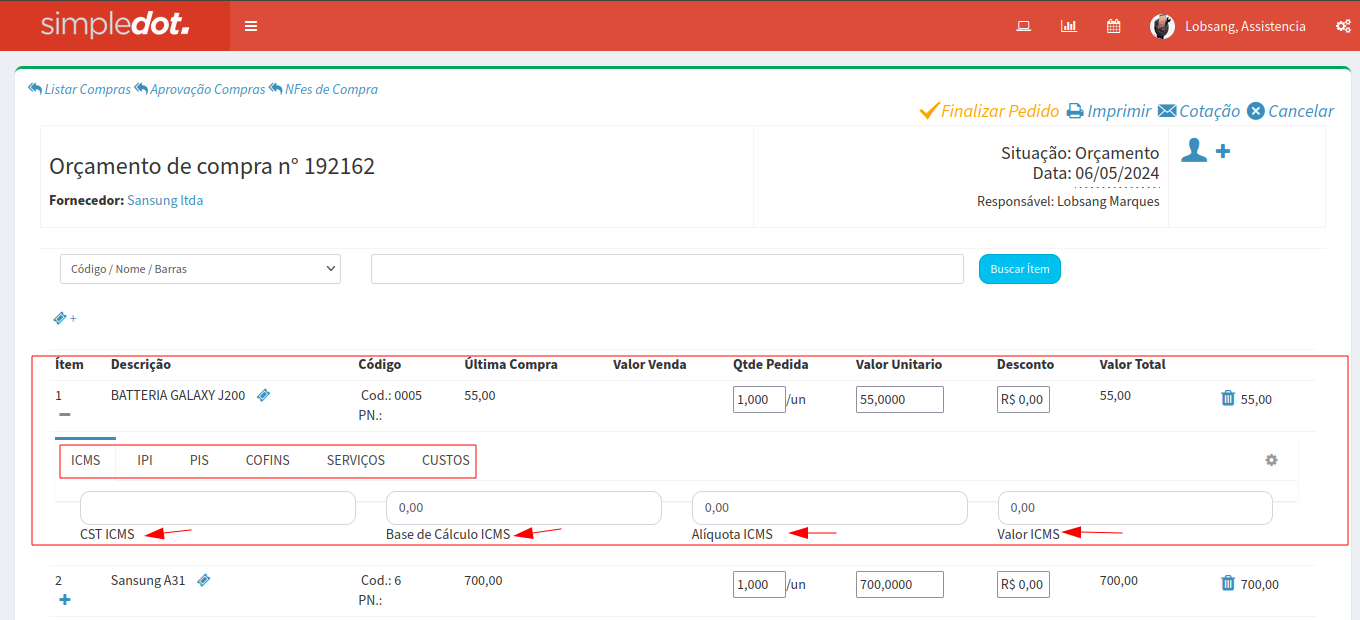Click the CST ICMS input field
1360x620 pixels.
pos(218,508)
